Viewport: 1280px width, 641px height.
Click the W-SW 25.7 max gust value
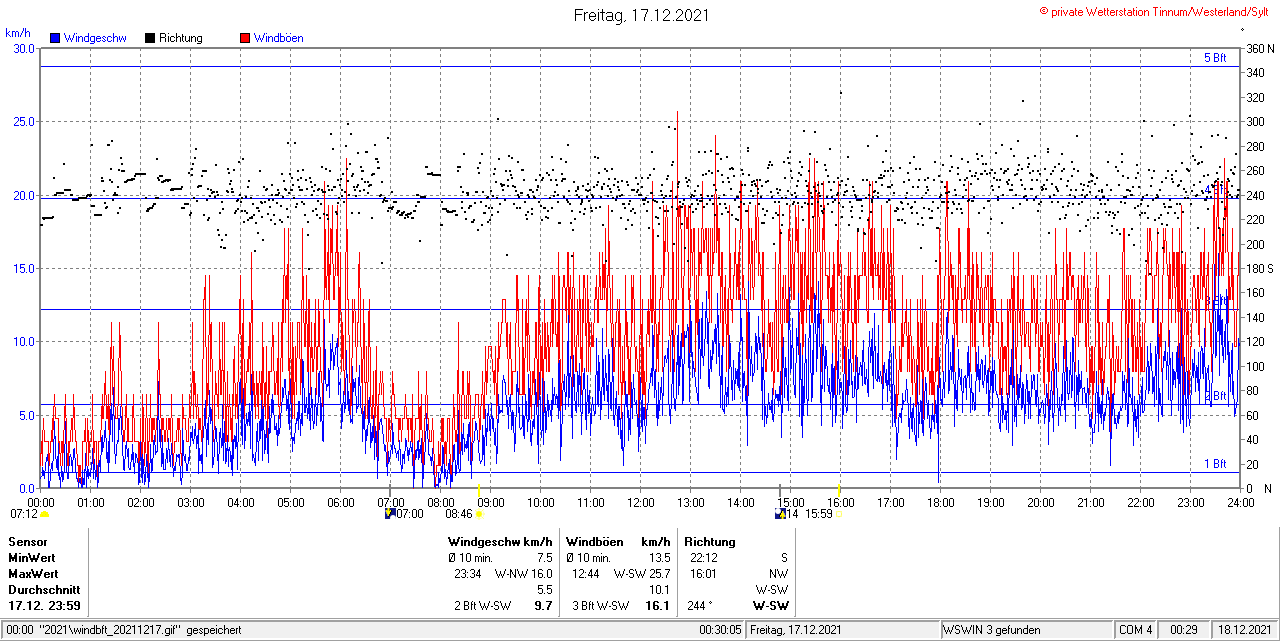point(641,573)
